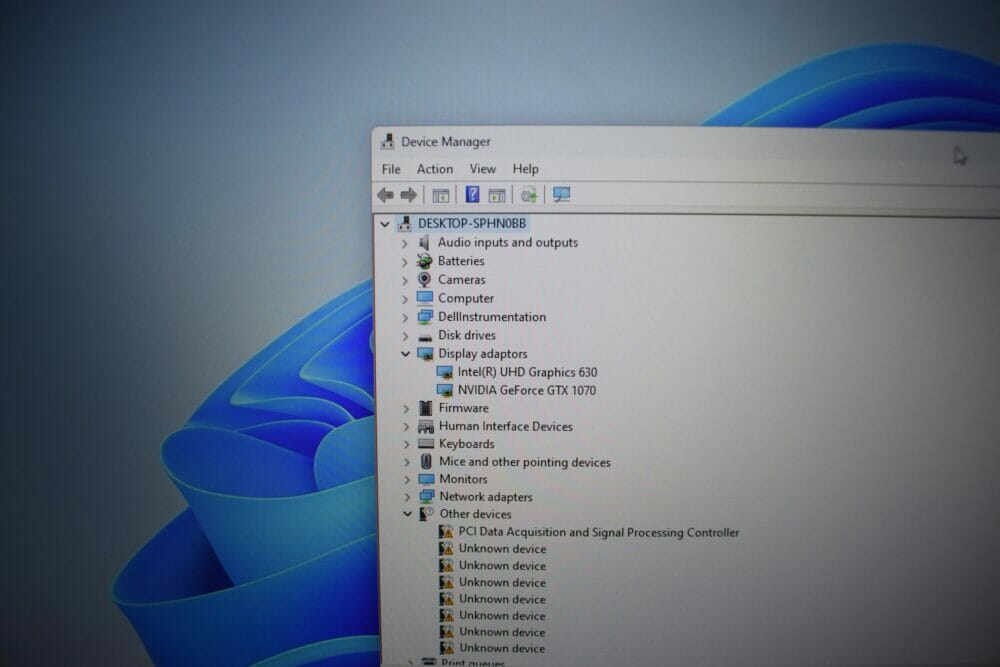The width and height of the screenshot is (1000, 667).
Task: Click the Monitors category icon
Action: 426,479
